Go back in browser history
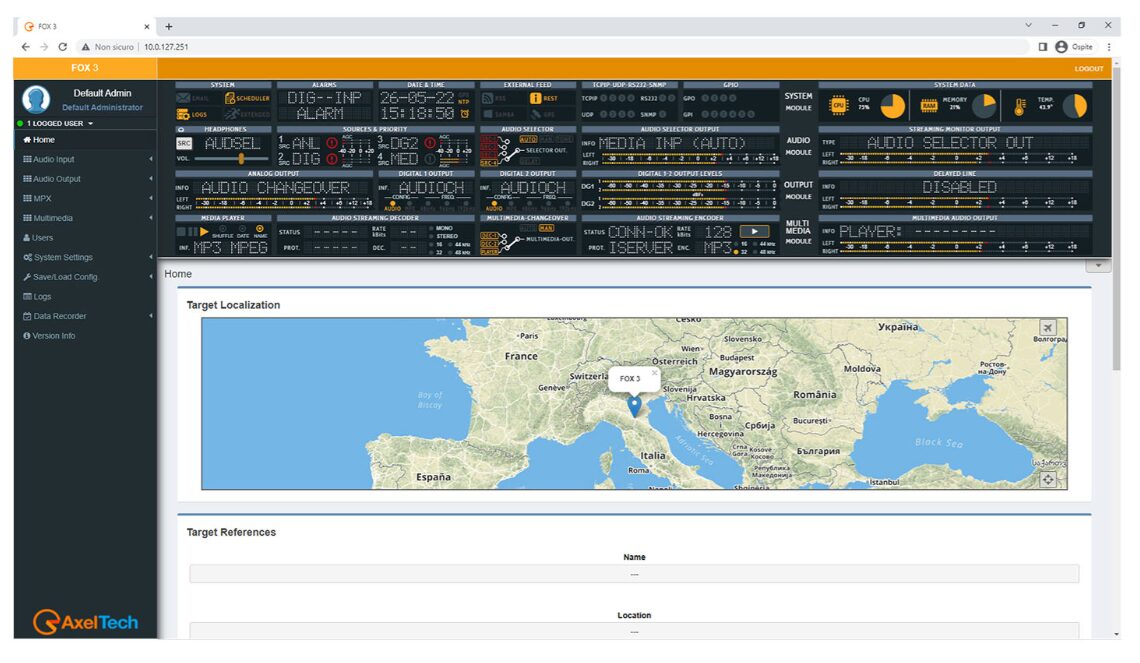Image resolution: width=1140 pixels, height=663 pixels. tap(25, 47)
